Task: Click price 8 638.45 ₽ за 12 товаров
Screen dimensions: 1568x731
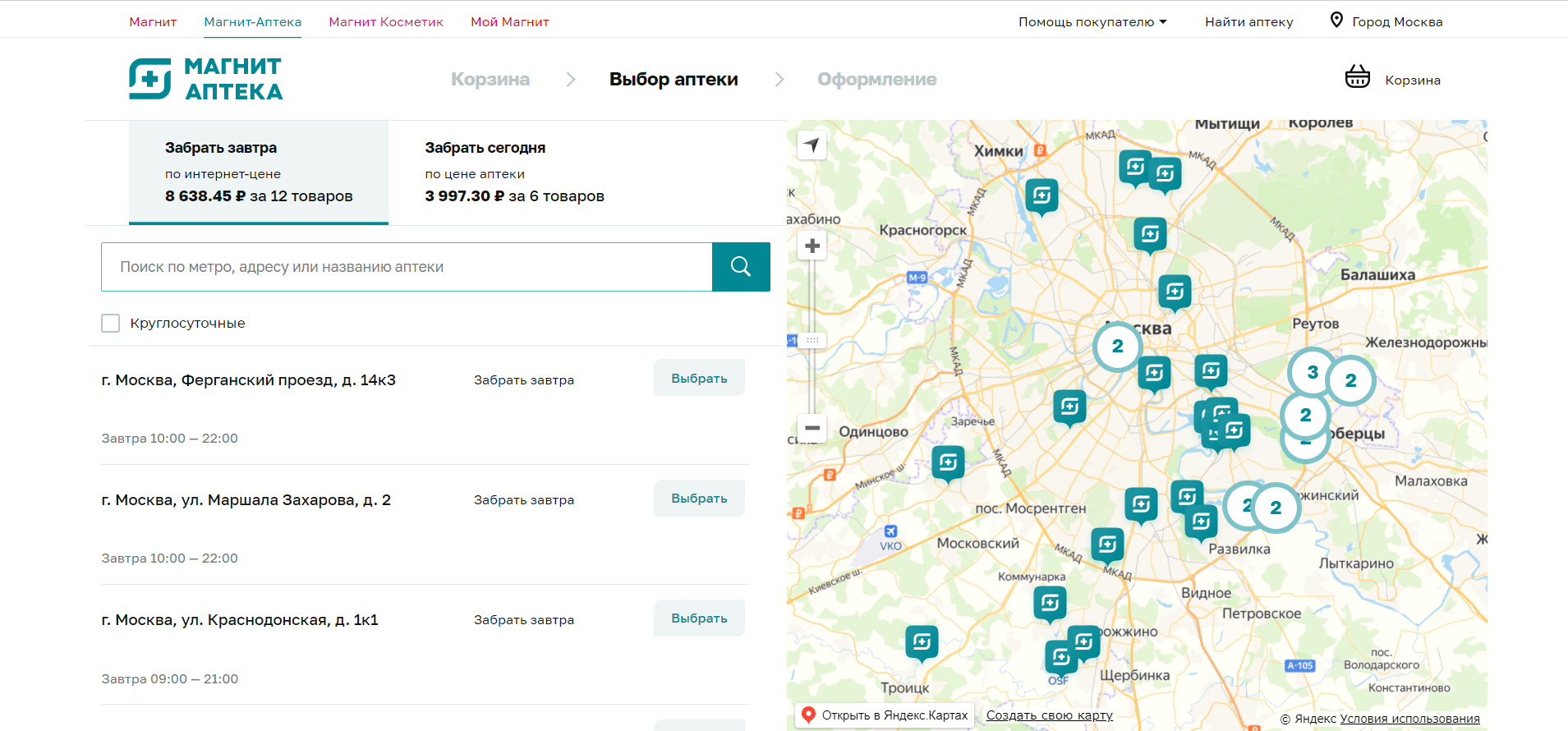Action: (x=259, y=196)
